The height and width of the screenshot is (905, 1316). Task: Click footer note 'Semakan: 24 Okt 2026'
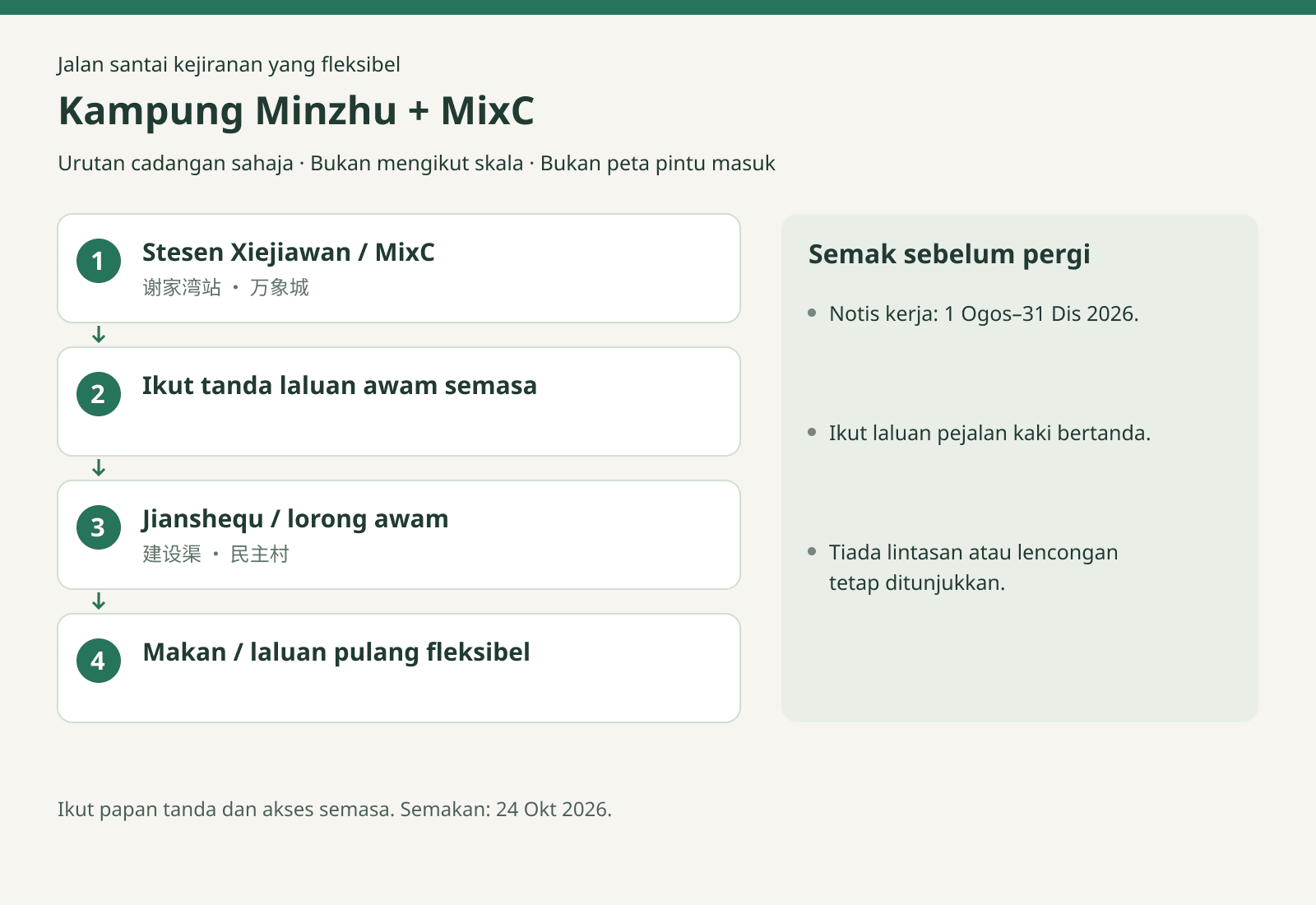tap(506, 810)
